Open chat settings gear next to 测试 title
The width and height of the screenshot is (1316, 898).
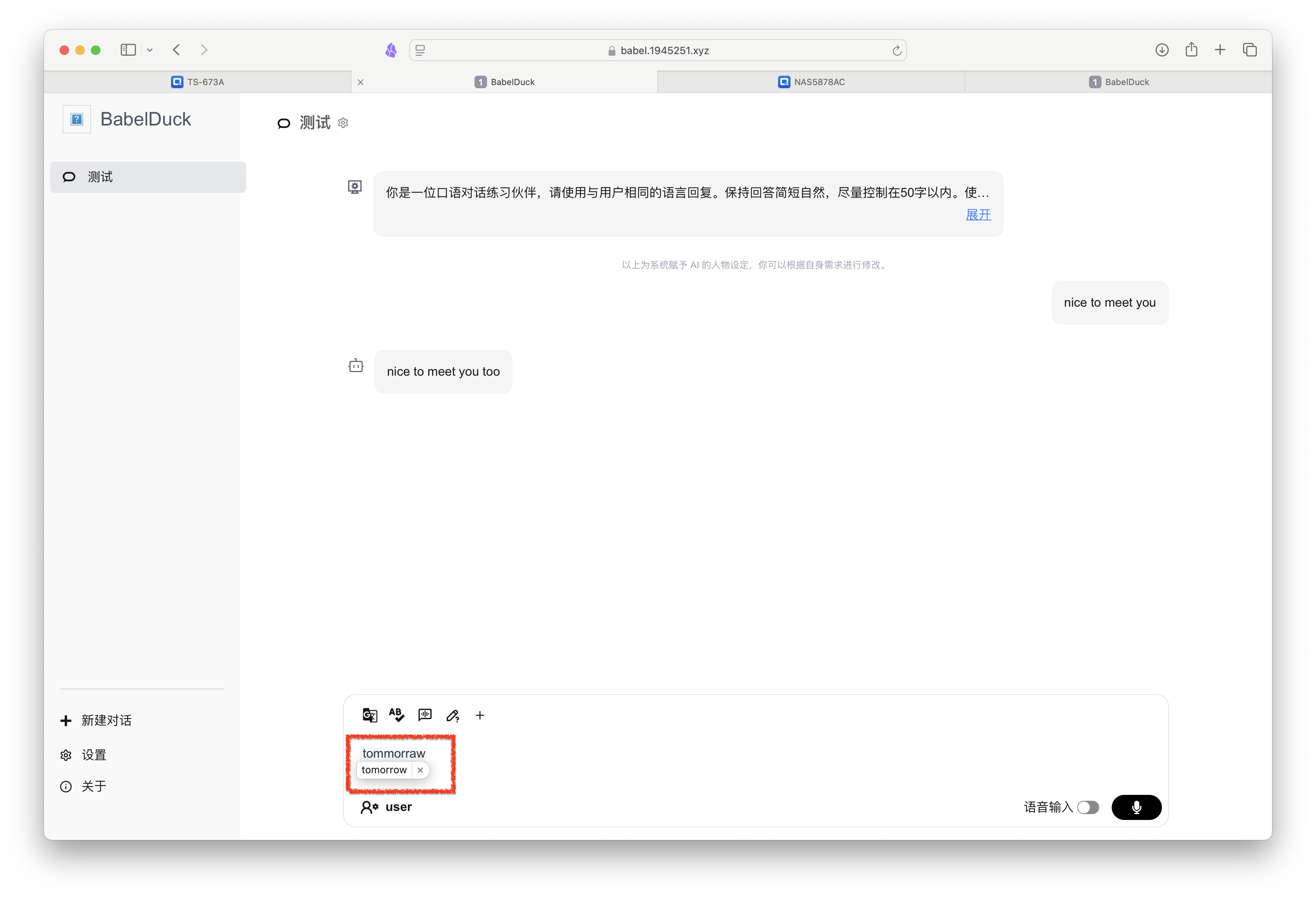[x=343, y=123]
